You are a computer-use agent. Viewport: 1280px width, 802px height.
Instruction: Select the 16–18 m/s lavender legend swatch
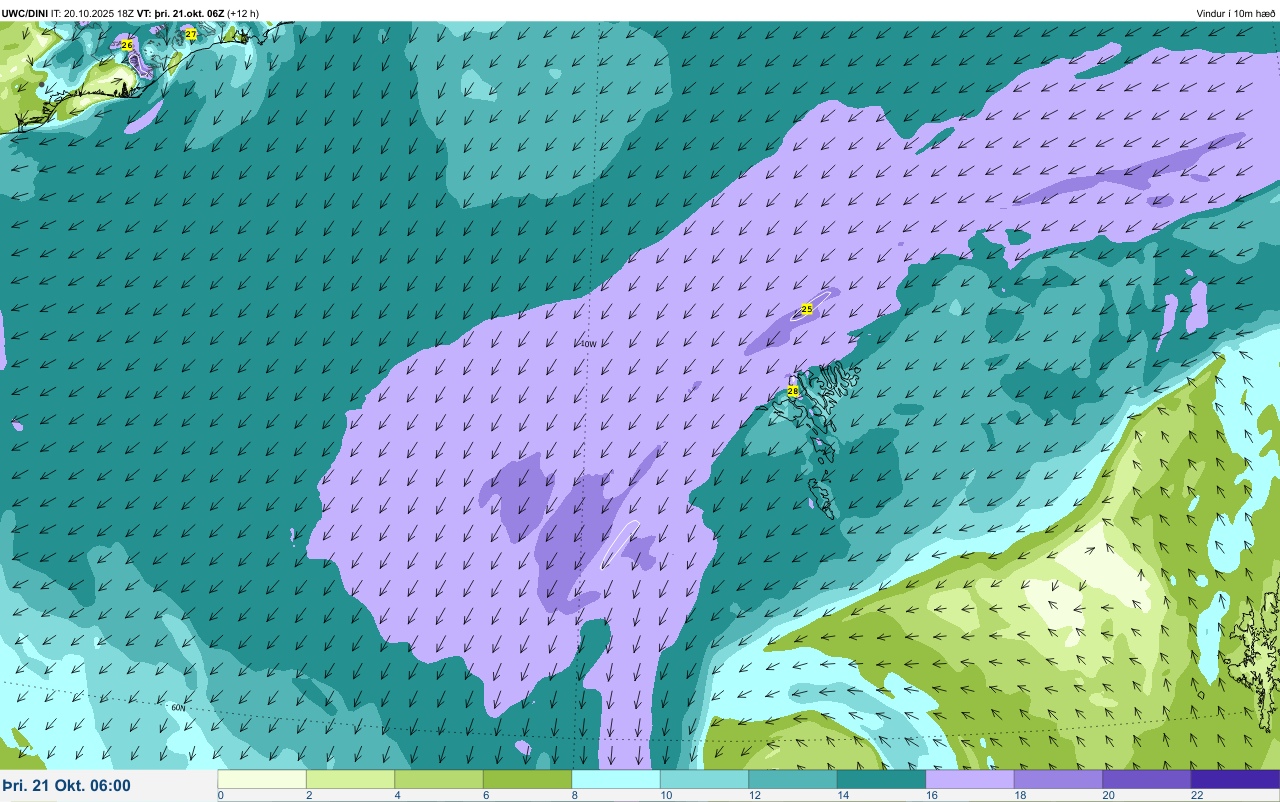pos(970,779)
